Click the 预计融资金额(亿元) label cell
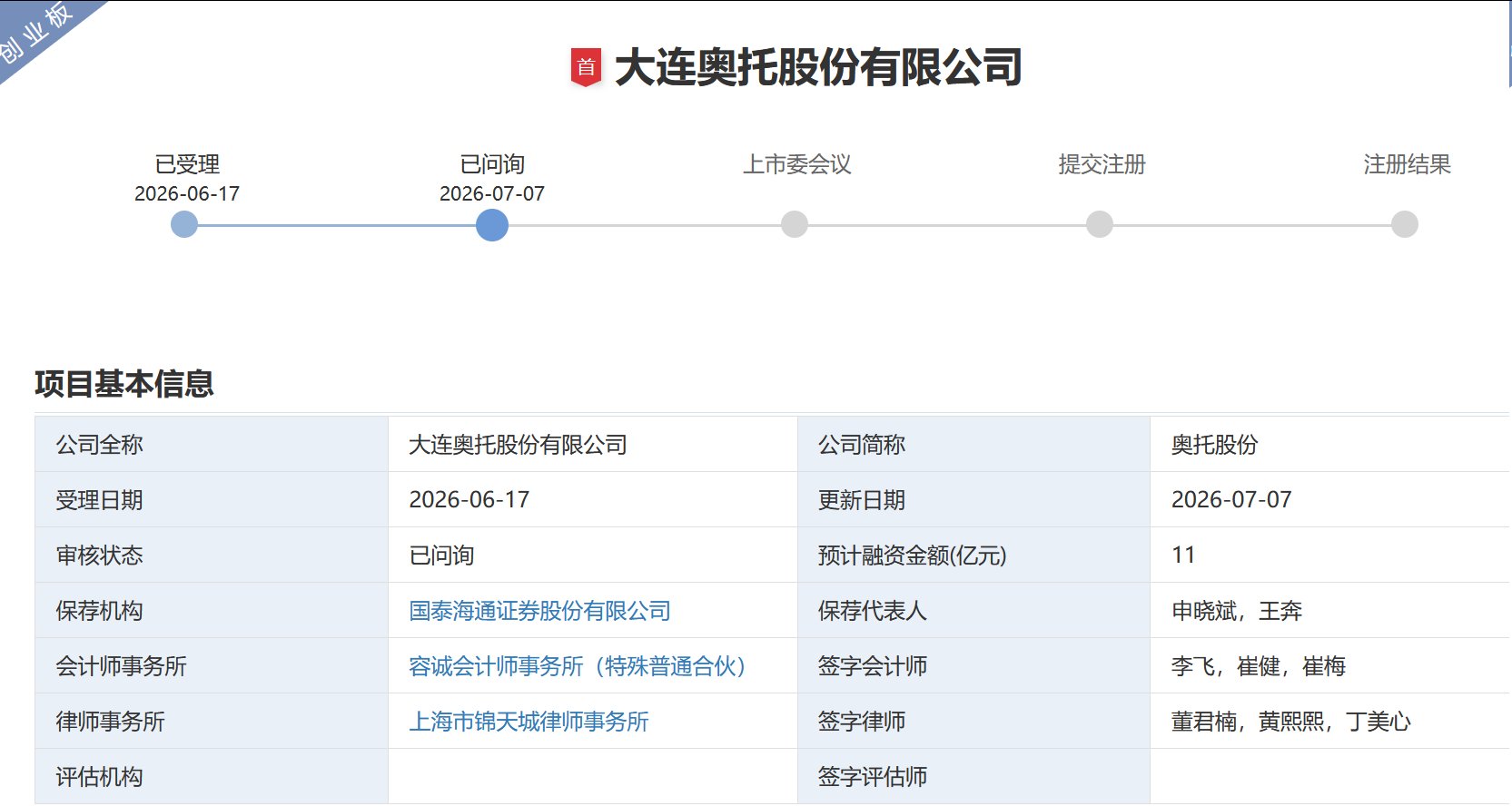The width and height of the screenshot is (1512, 806). pos(973,555)
